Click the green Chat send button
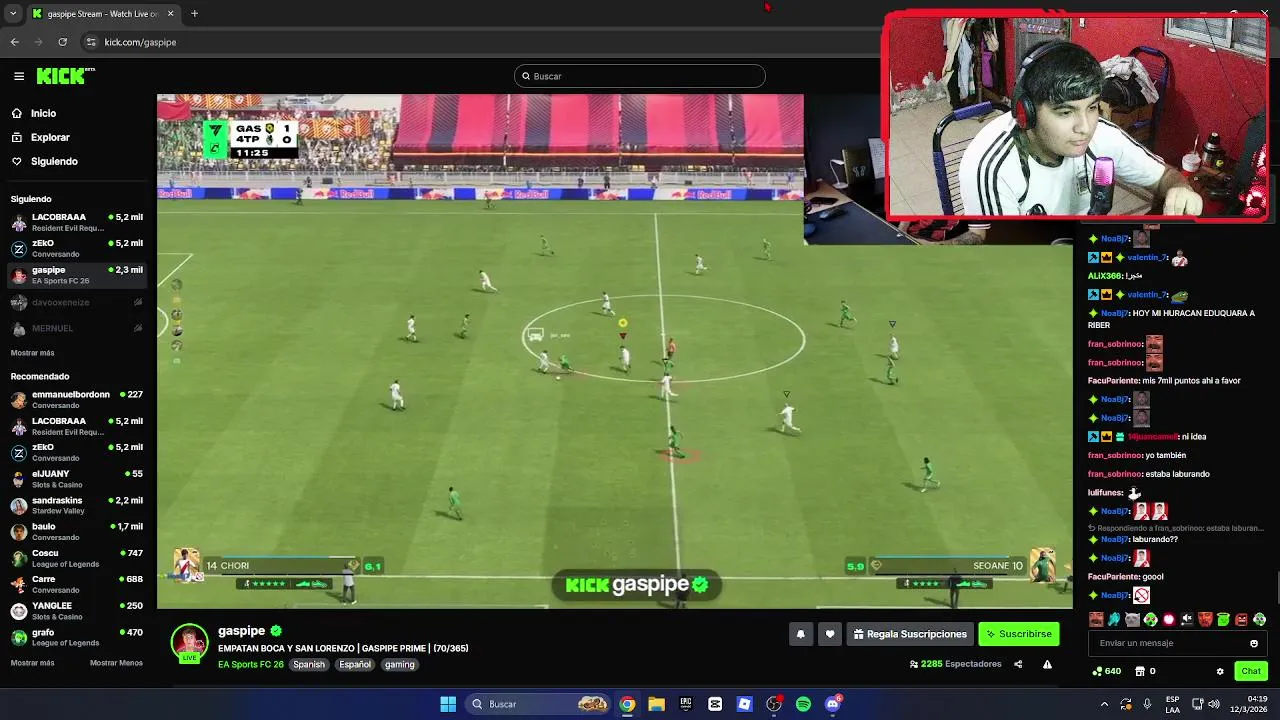The width and height of the screenshot is (1280, 720). click(1251, 671)
